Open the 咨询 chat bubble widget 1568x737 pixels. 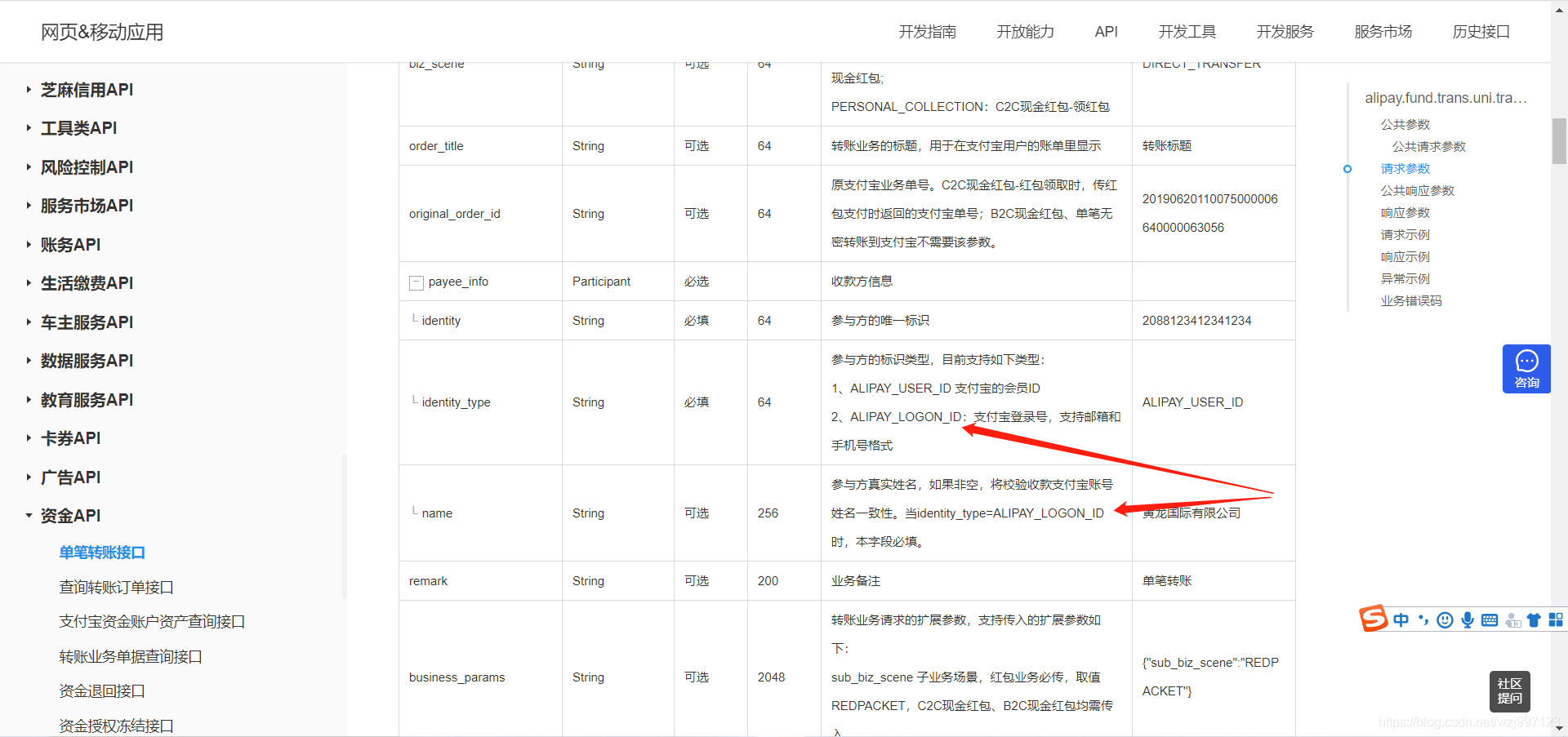click(1526, 369)
